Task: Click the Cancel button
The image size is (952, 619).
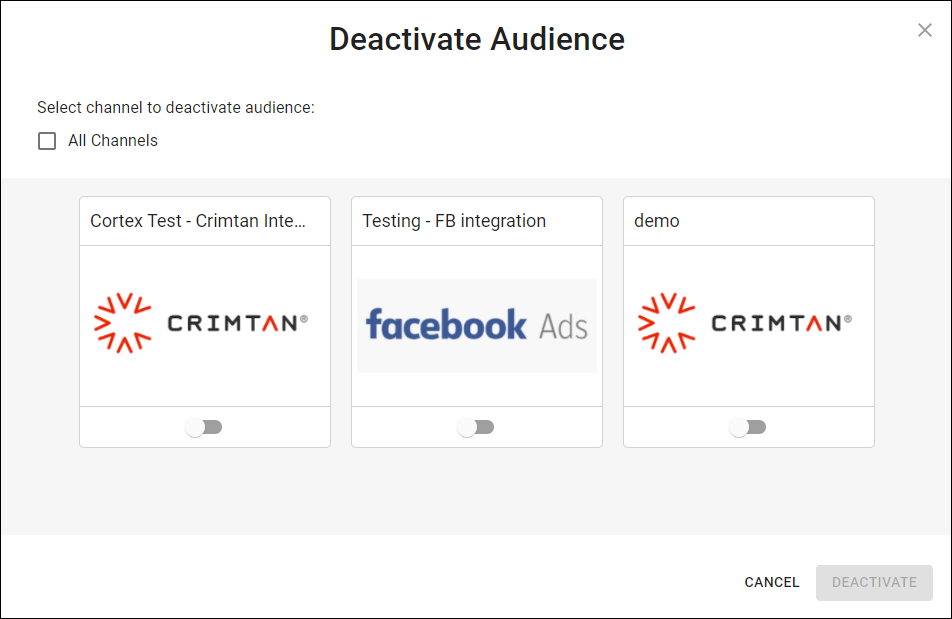Action: click(x=772, y=583)
